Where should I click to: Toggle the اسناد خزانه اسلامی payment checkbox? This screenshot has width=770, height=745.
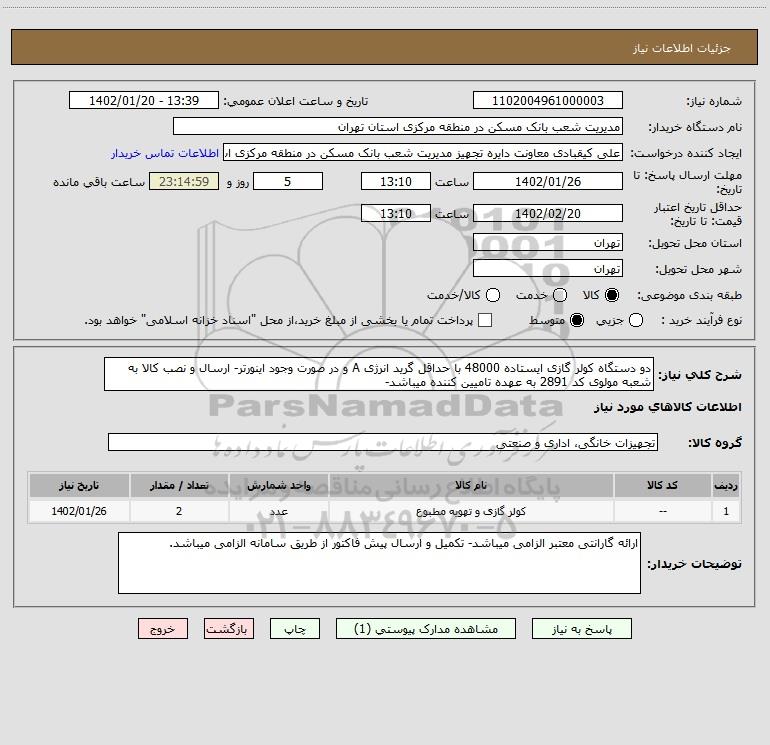click(485, 321)
